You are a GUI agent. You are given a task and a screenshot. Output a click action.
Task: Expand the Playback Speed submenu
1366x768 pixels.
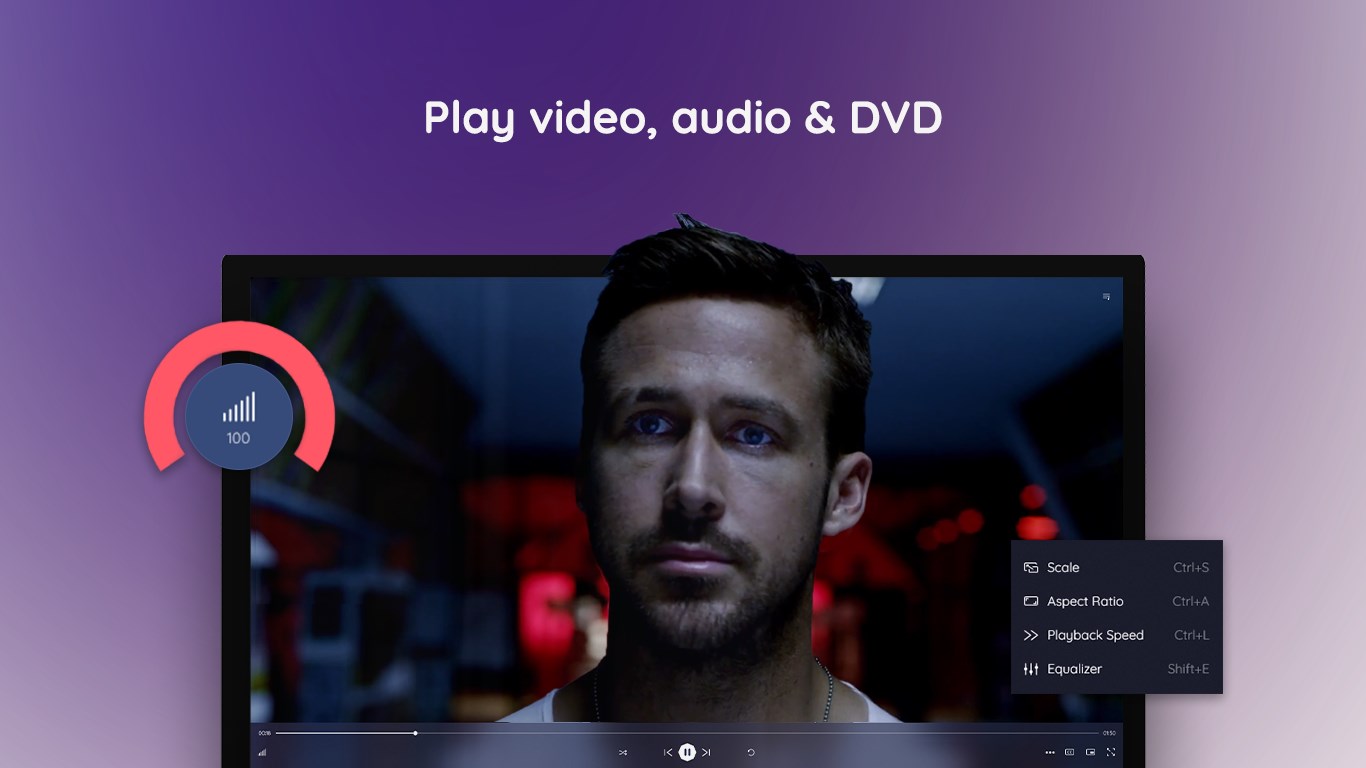coord(1094,635)
